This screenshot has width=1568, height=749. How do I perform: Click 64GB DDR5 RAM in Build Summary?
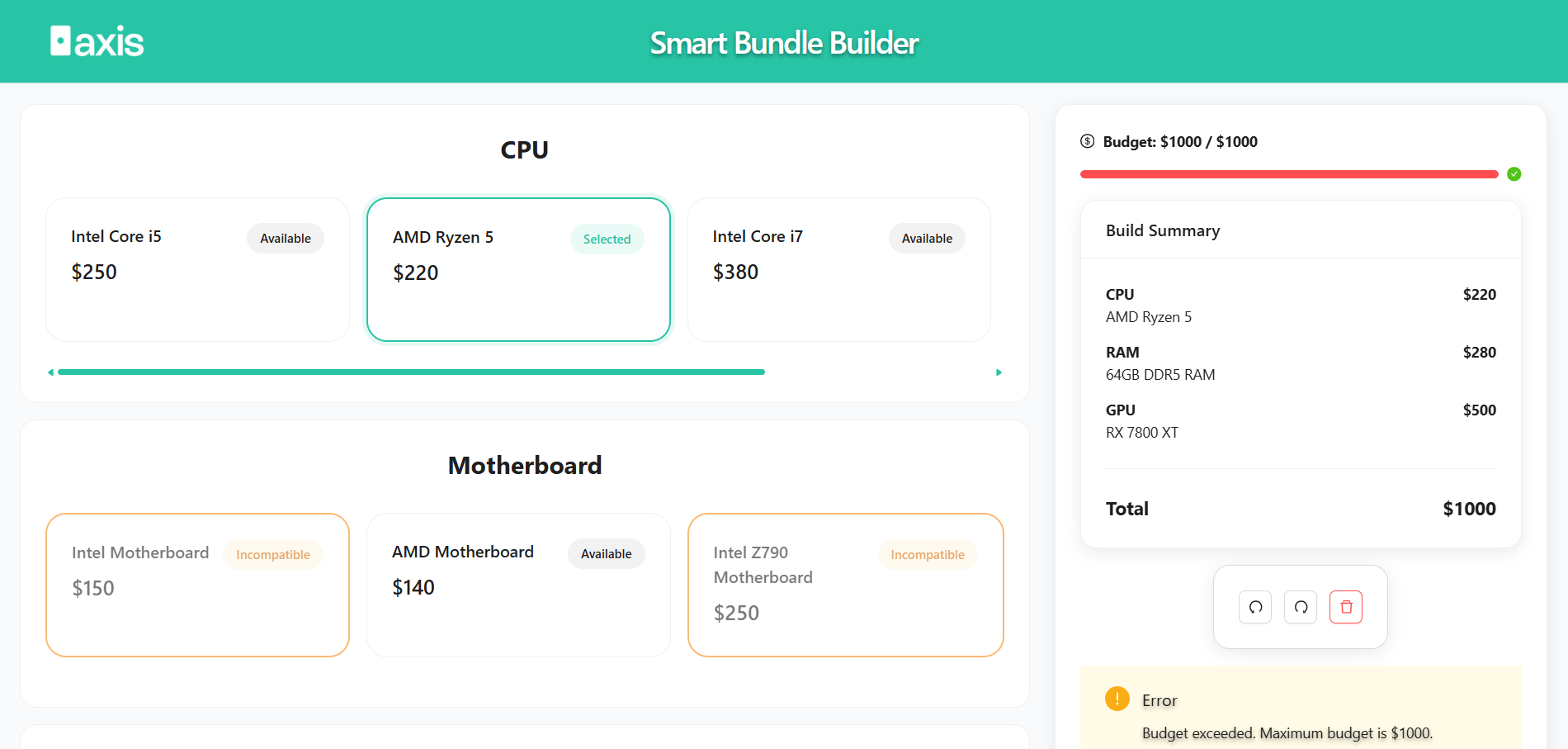tap(1160, 375)
